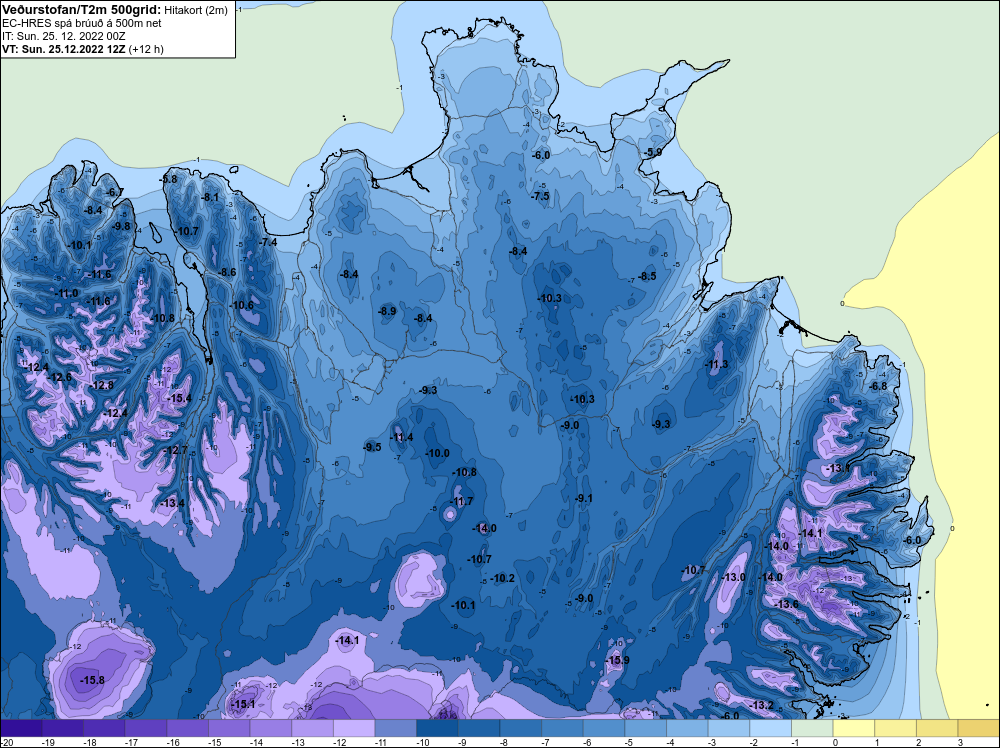Click the -12.8 temperature reading

coord(102,385)
